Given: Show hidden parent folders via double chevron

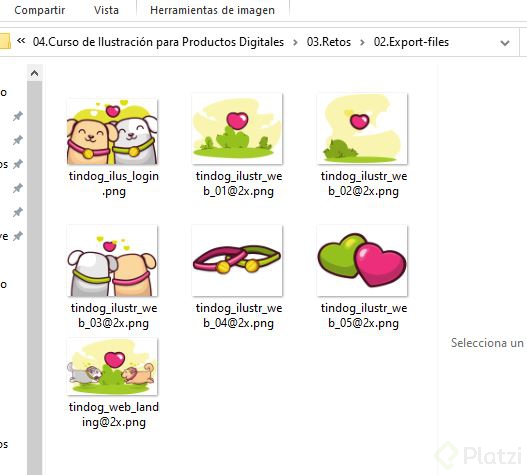Looking at the screenshot, I should 21,41.
